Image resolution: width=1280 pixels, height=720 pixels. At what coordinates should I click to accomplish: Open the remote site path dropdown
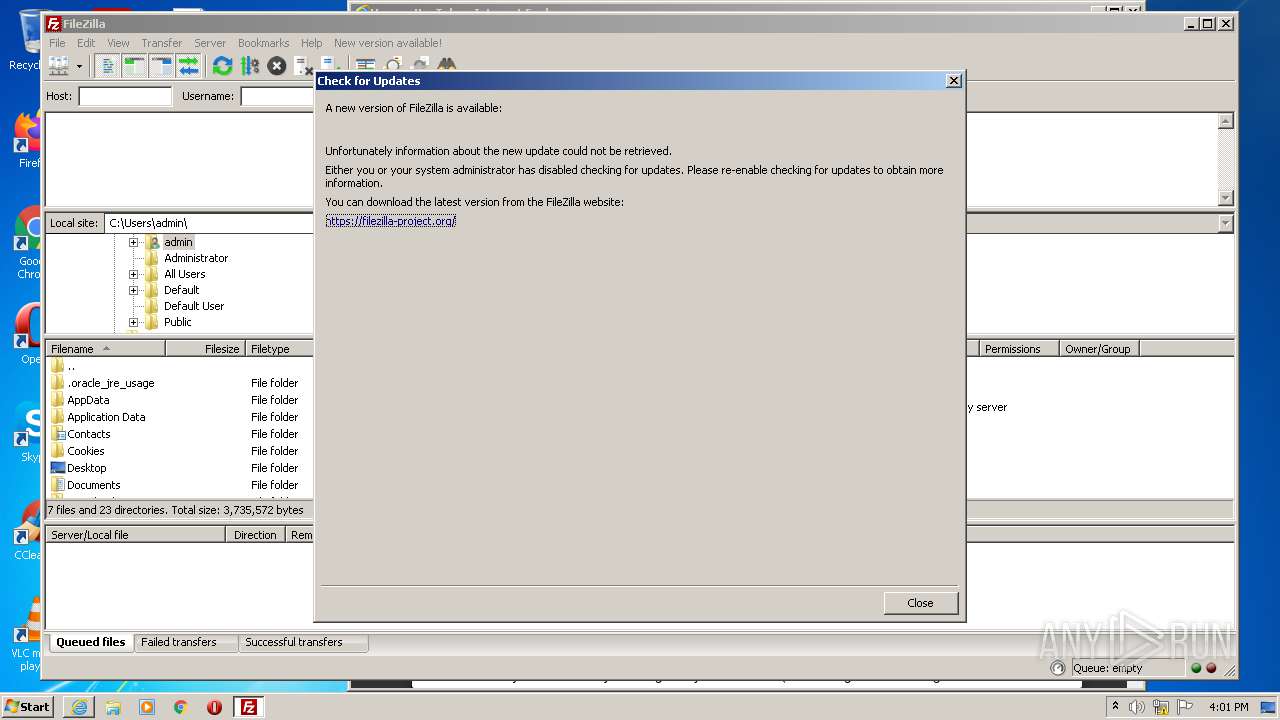(x=1226, y=224)
